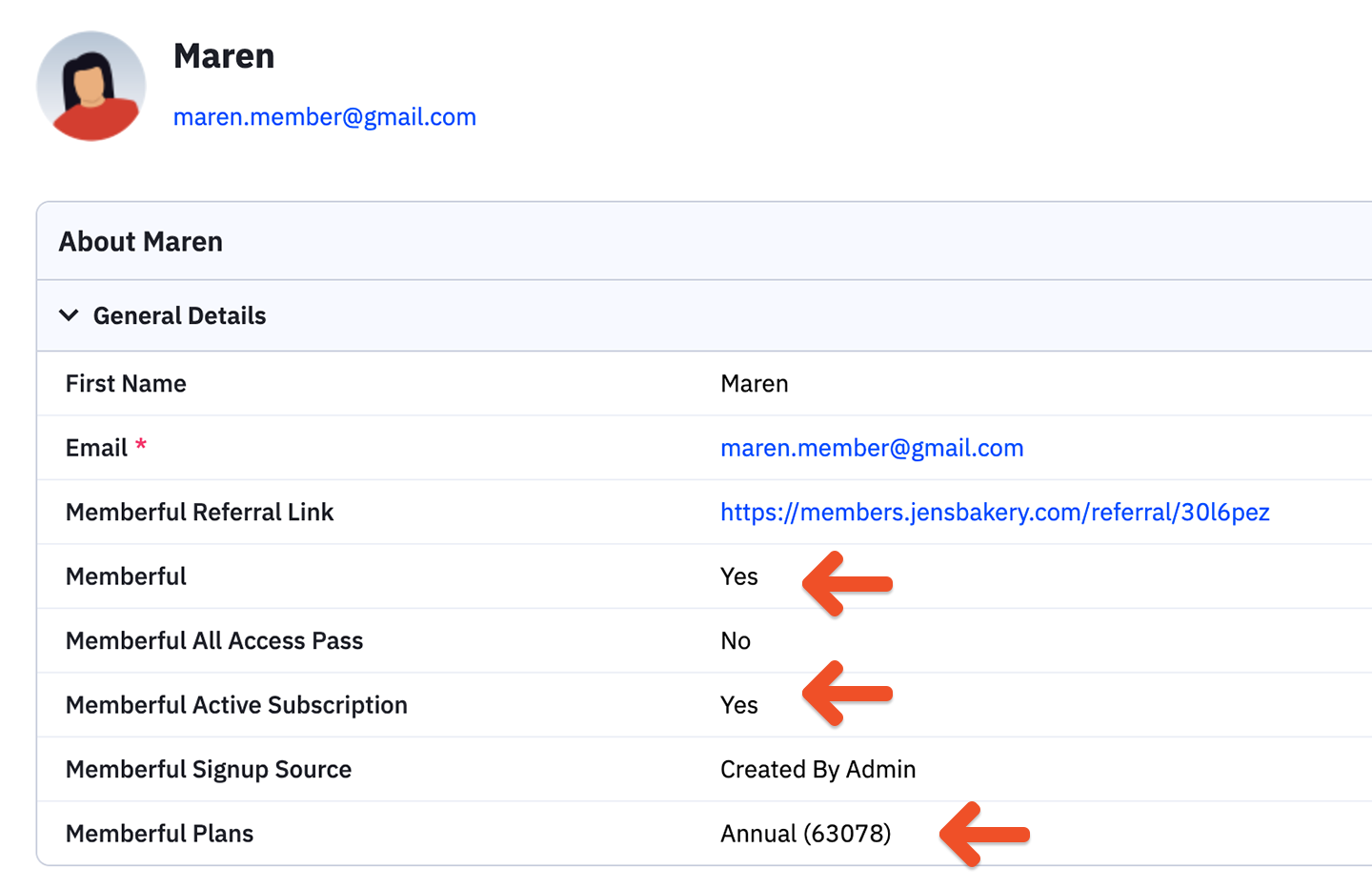Click the Maren heading at page top

(224, 56)
